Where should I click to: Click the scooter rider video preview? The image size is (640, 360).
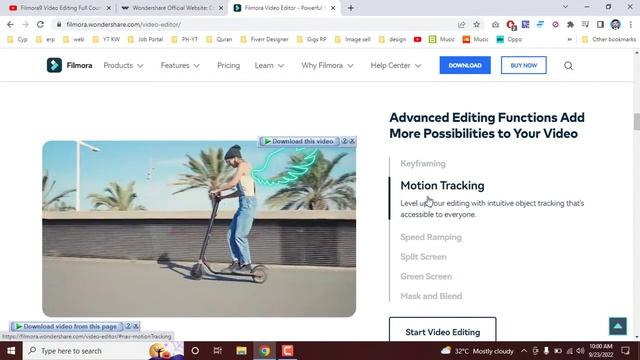tap(199, 229)
